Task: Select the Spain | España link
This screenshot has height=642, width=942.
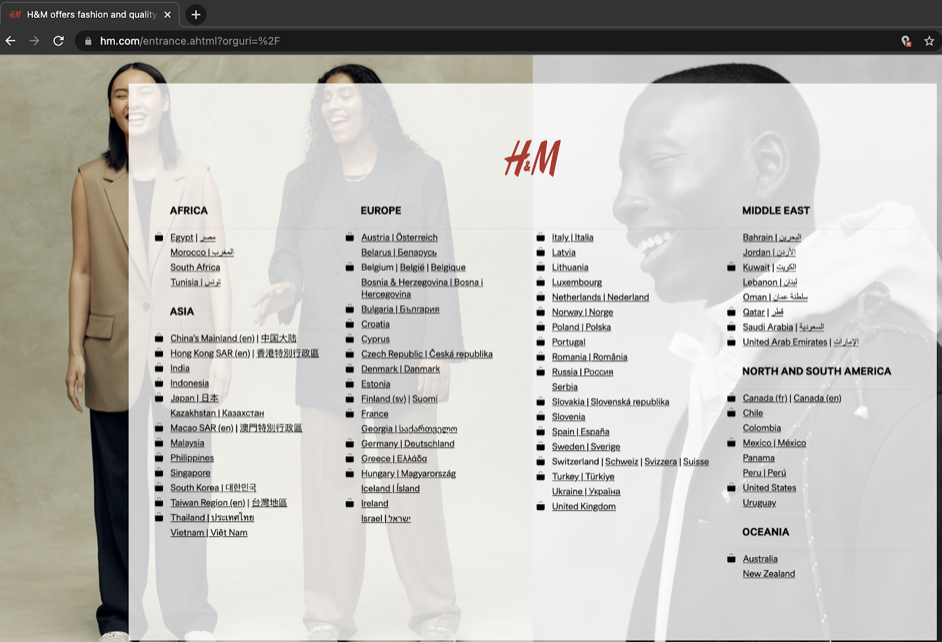Action: 581,432
